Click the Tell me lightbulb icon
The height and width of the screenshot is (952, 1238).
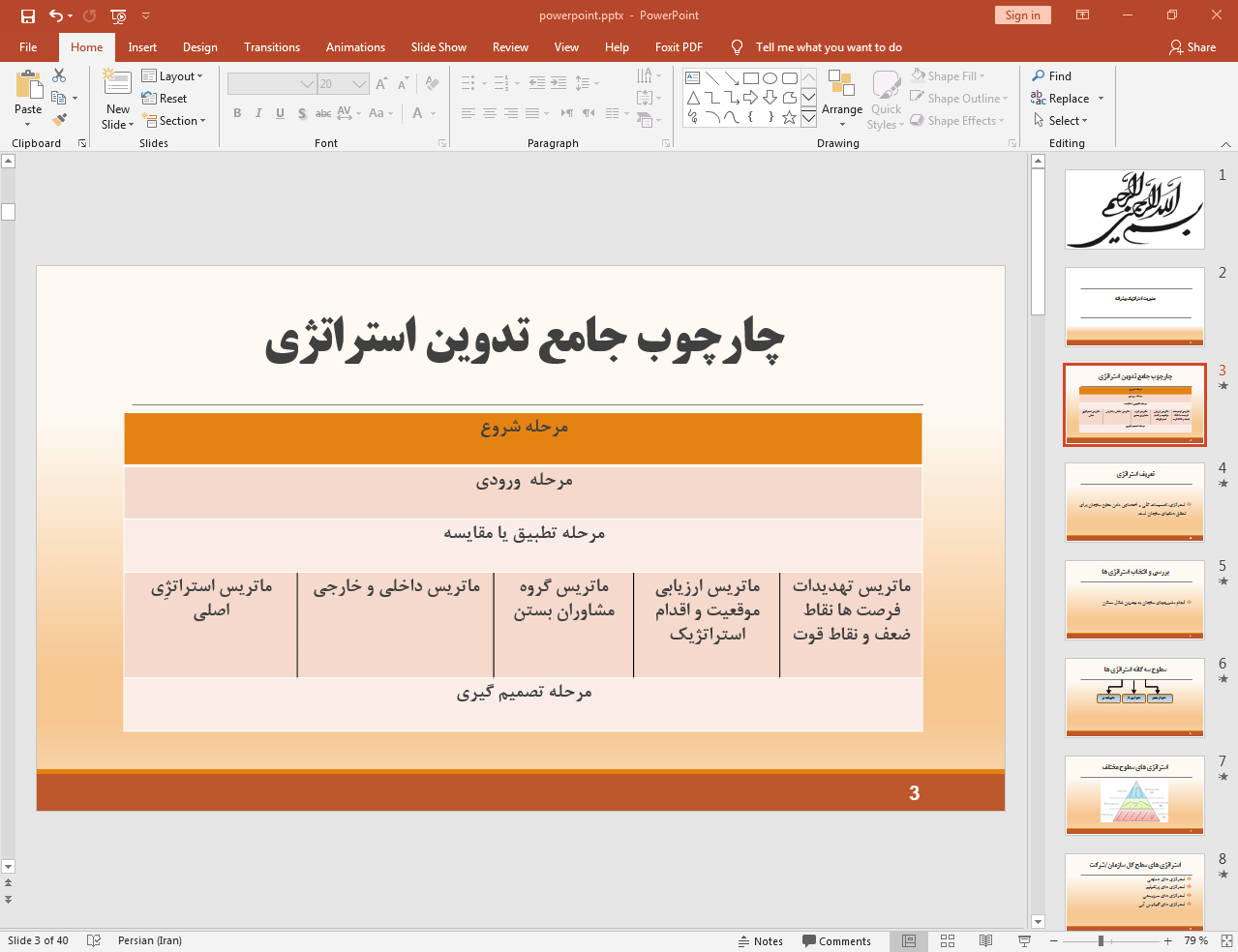738,47
